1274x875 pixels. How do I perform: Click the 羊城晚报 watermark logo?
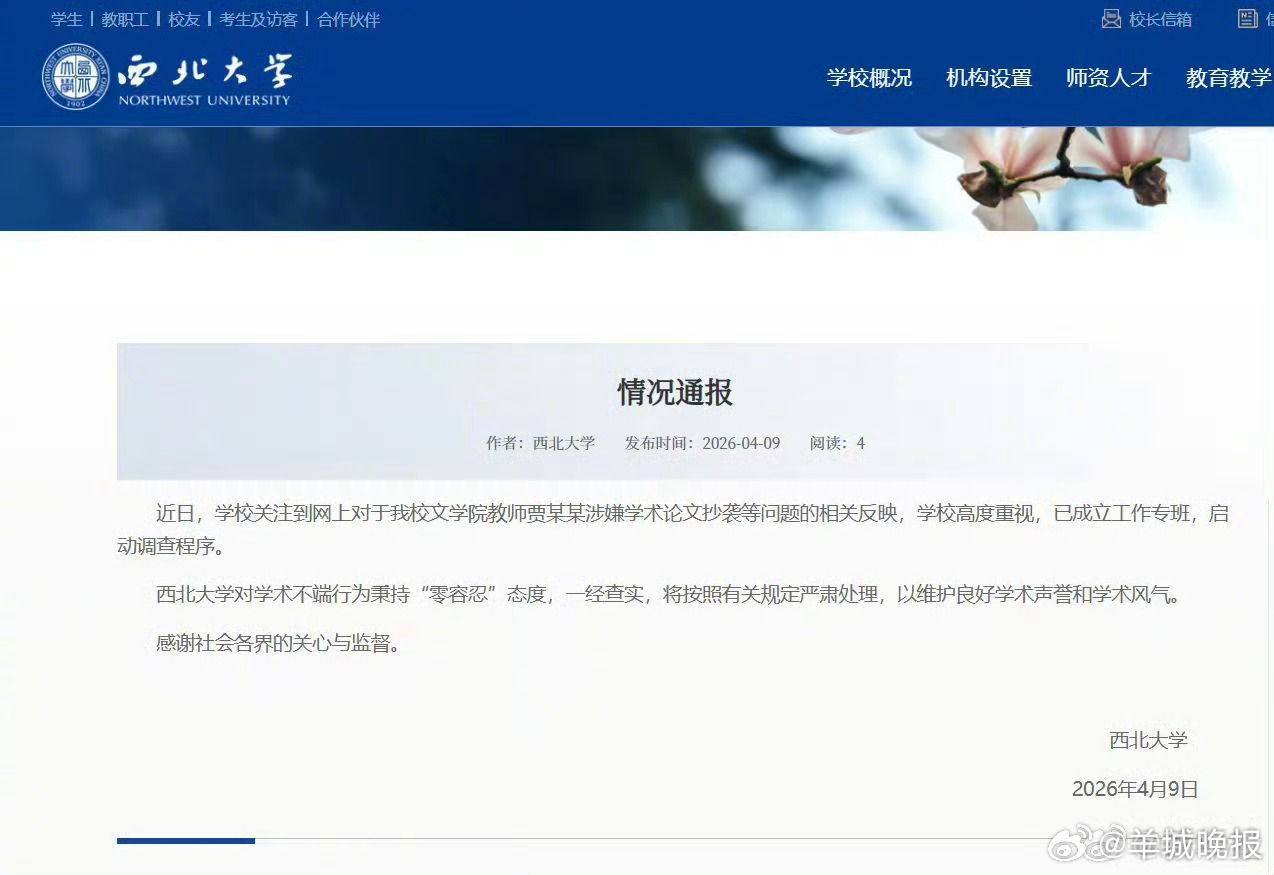pyautogui.click(x=1155, y=846)
